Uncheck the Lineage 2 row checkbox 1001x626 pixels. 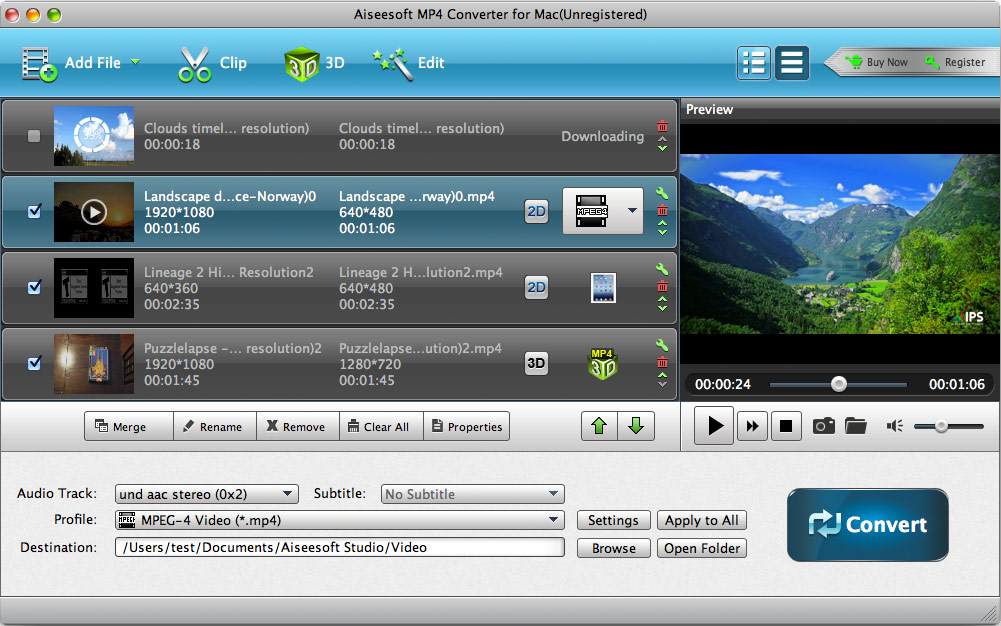click(34, 287)
